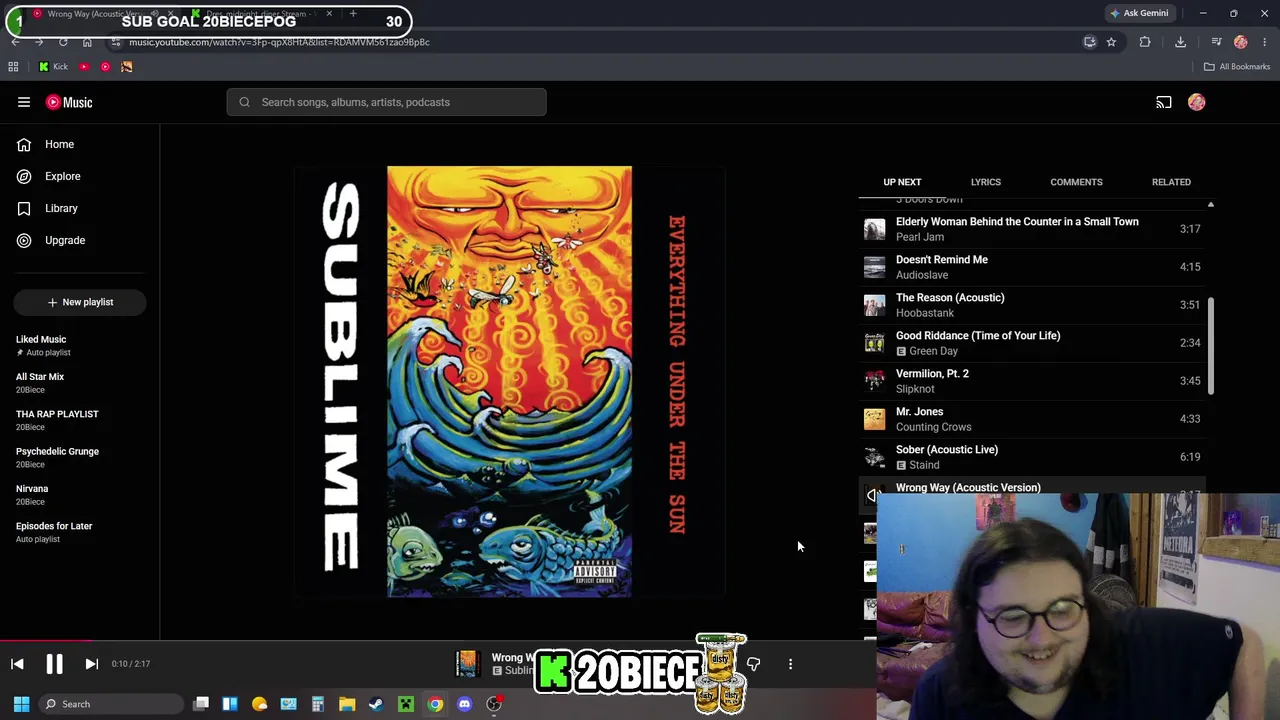Screen dimensions: 1280x720
Task: Play Doesn't Remind Me by Audioslave
Action: coord(1034,267)
